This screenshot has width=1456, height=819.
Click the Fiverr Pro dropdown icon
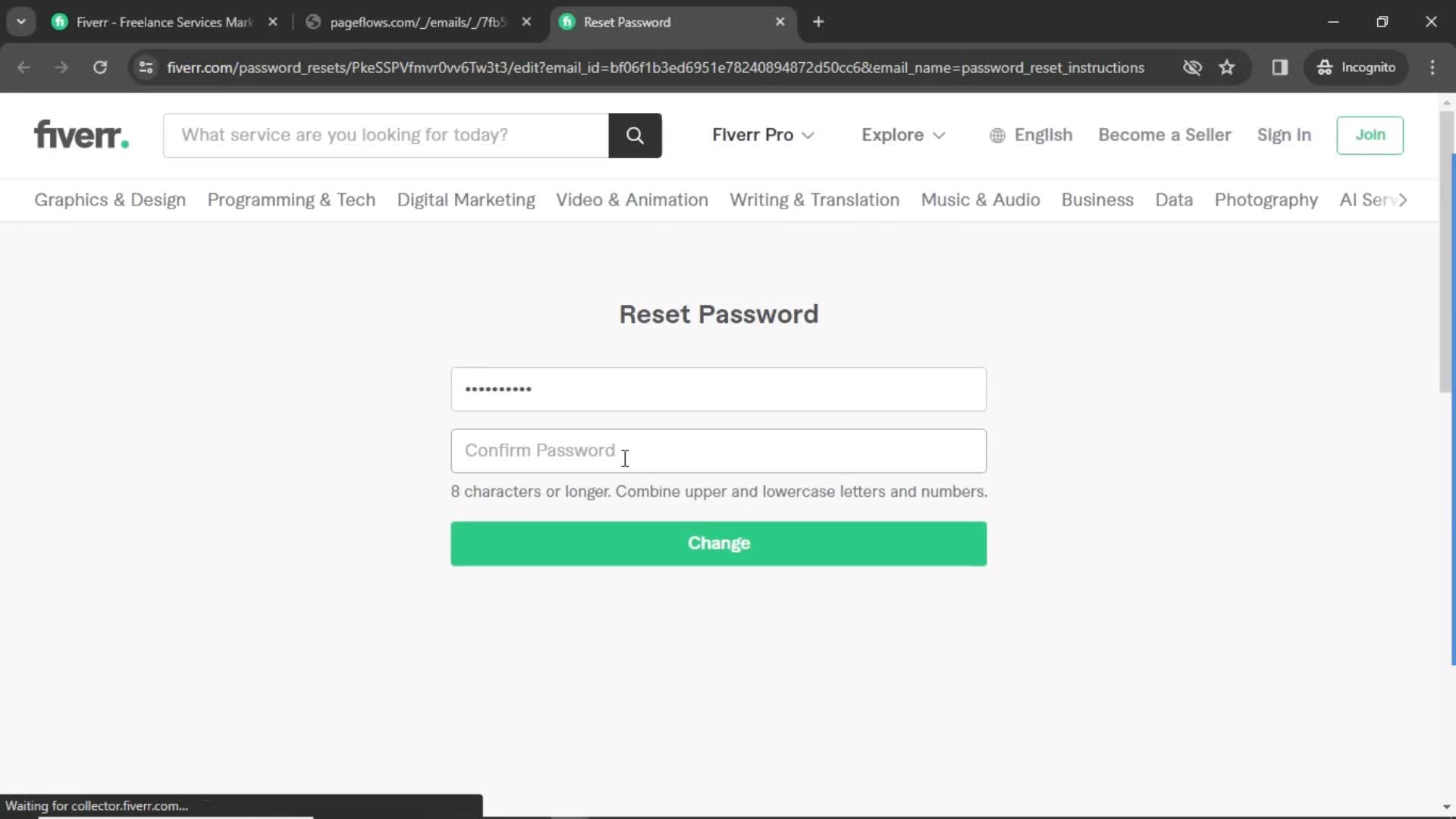click(x=806, y=135)
